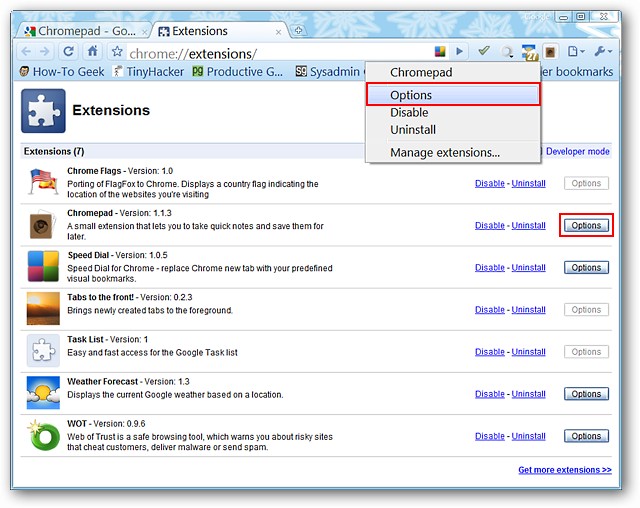Screen dimensions: 640x508
Task: Choose Disable in the Chromepad context menu
Action: click(453, 112)
